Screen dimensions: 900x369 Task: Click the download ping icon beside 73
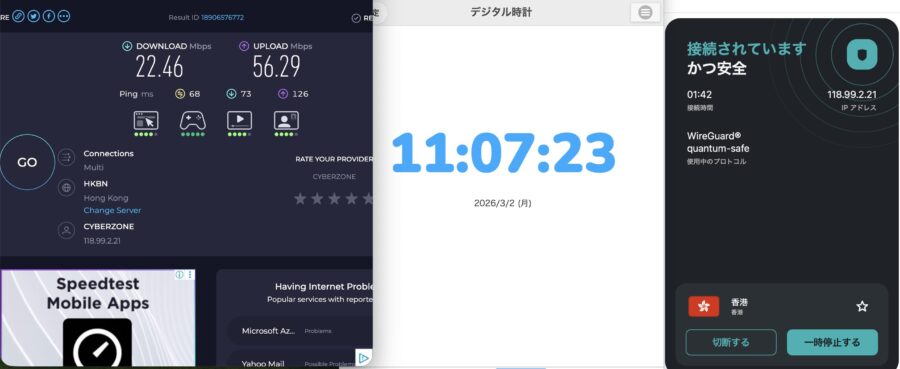point(231,94)
